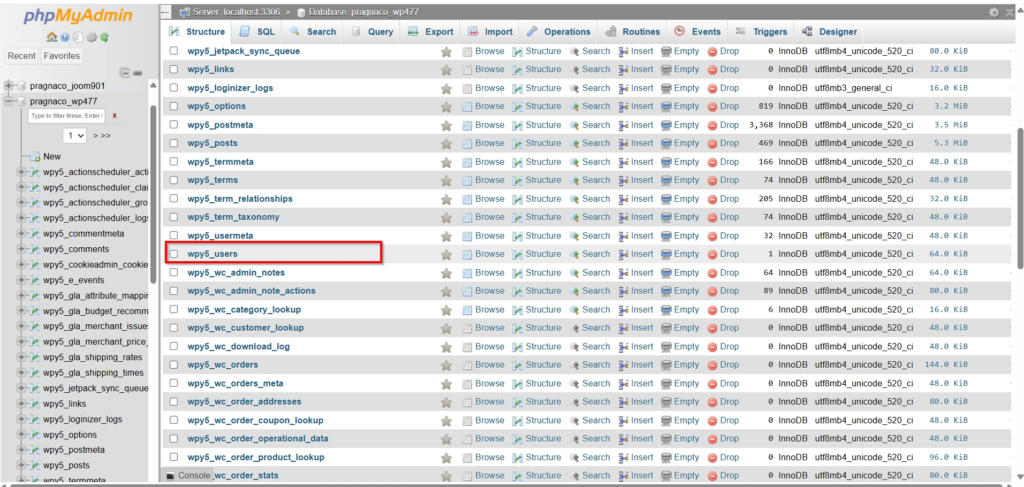Expand wpy5_loginizer_logs sidebar node
The image size is (1024, 487).
pyautogui.click(x=22, y=420)
